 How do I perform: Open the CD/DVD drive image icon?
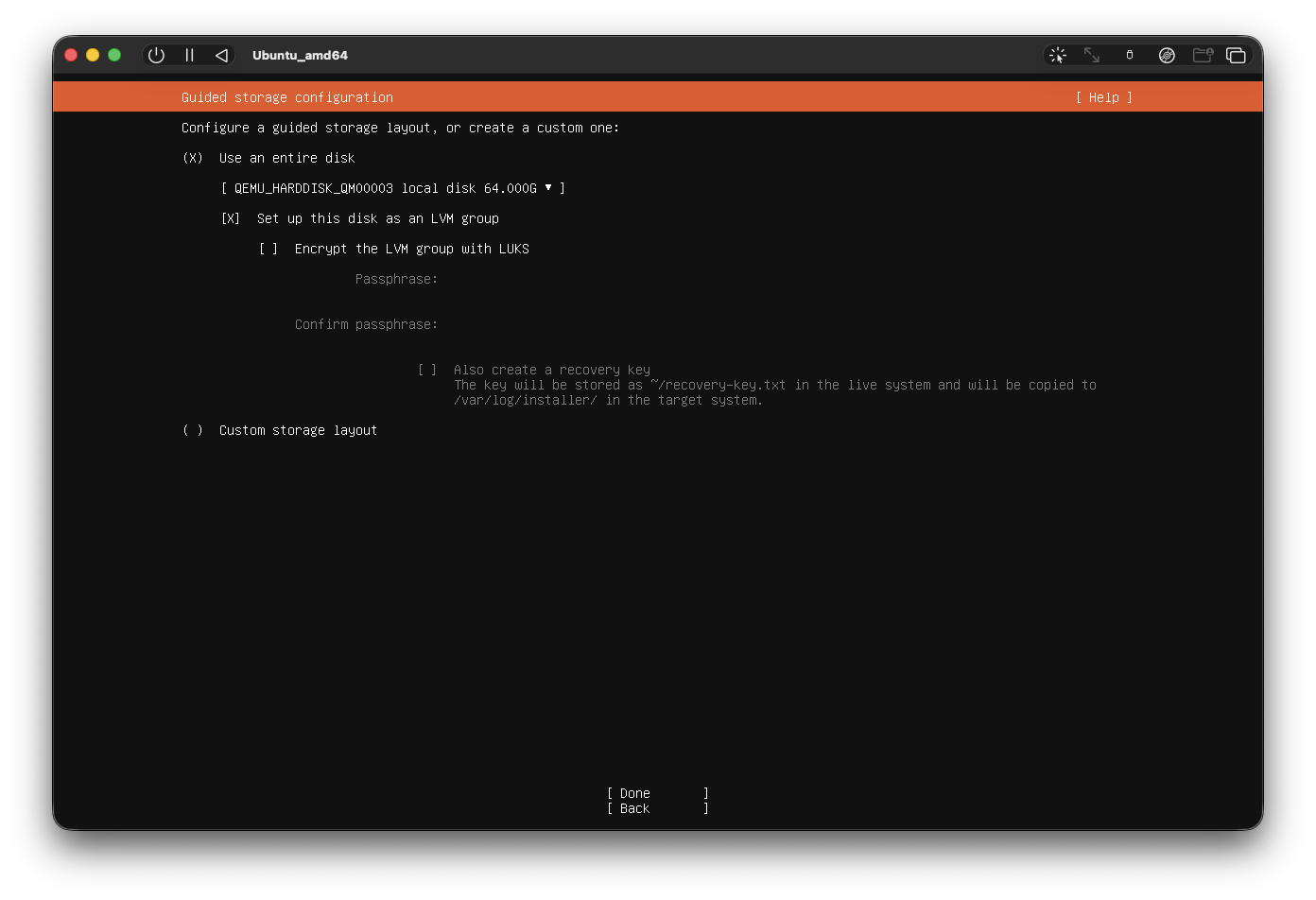[x=1167, y=55]
